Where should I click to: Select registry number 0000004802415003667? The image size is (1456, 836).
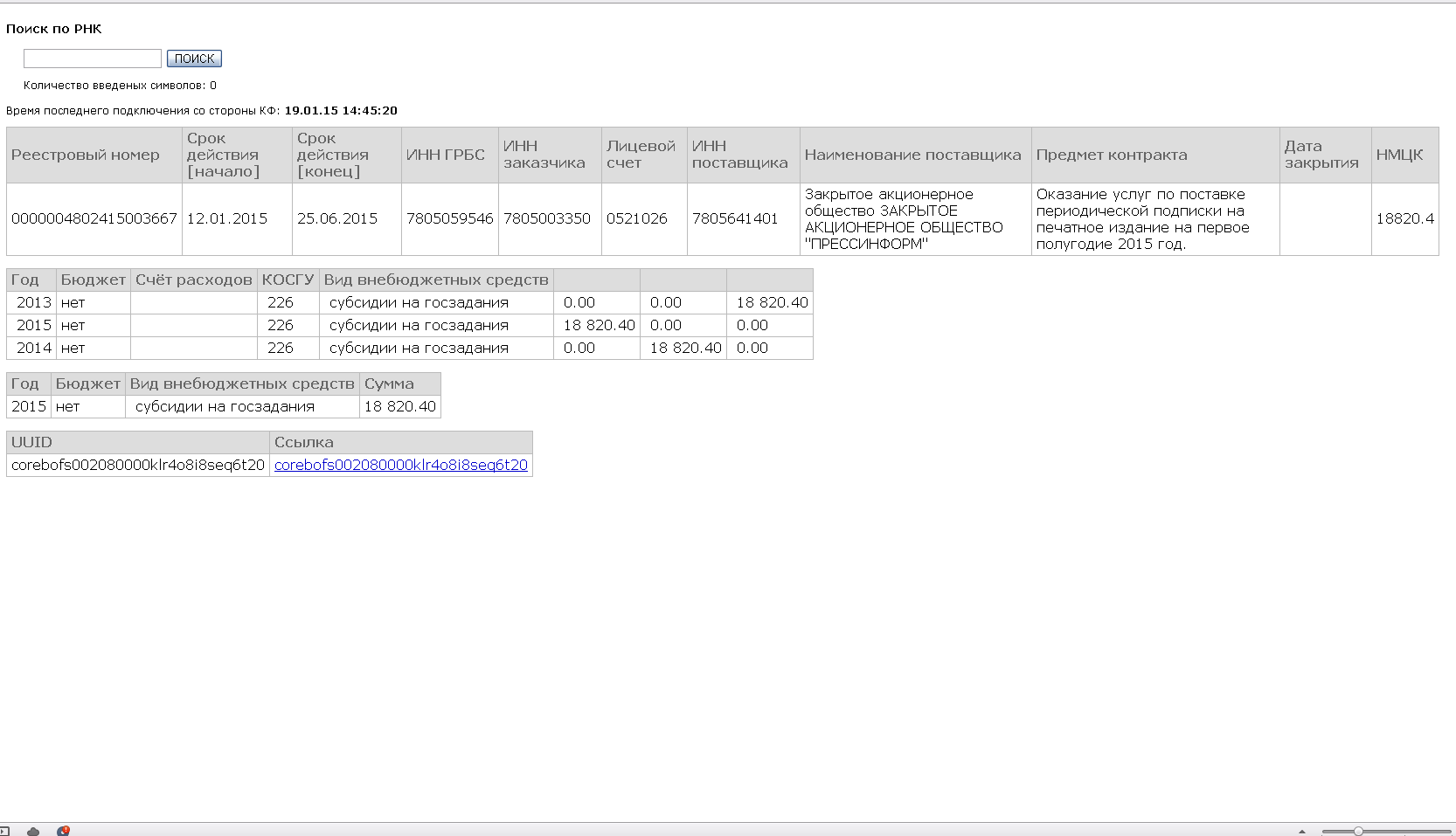94,218
